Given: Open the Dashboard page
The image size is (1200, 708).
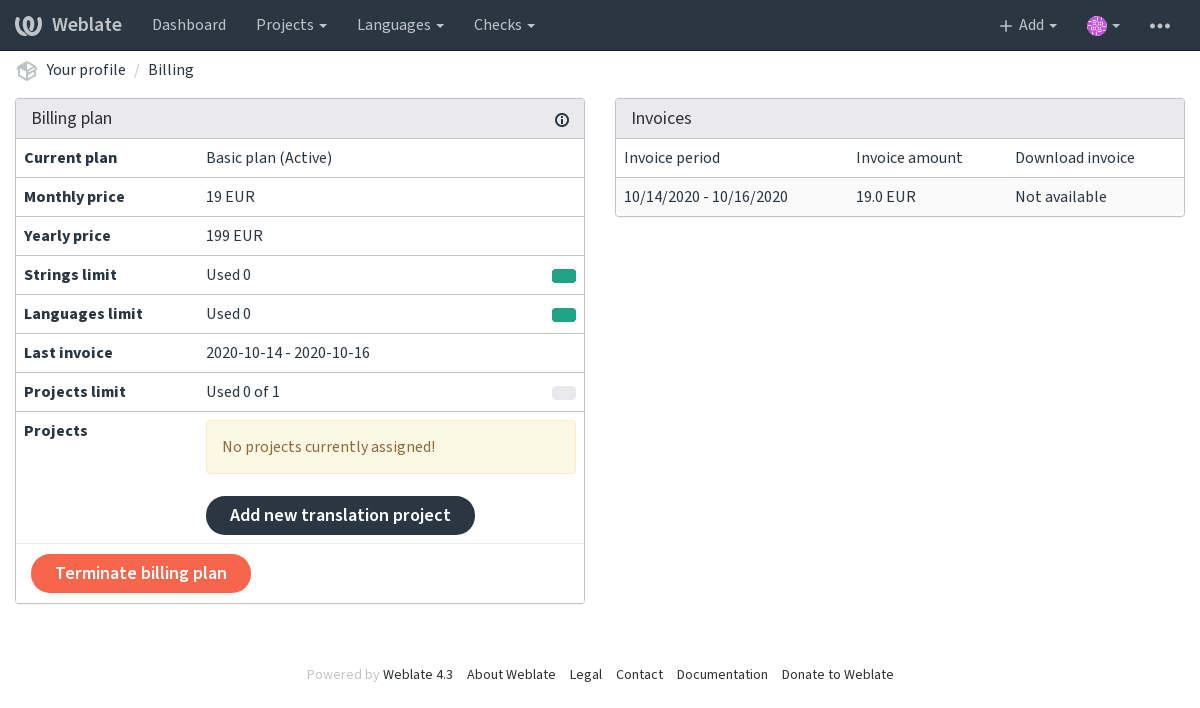Looking at the screenshot, I should [189, 25].
